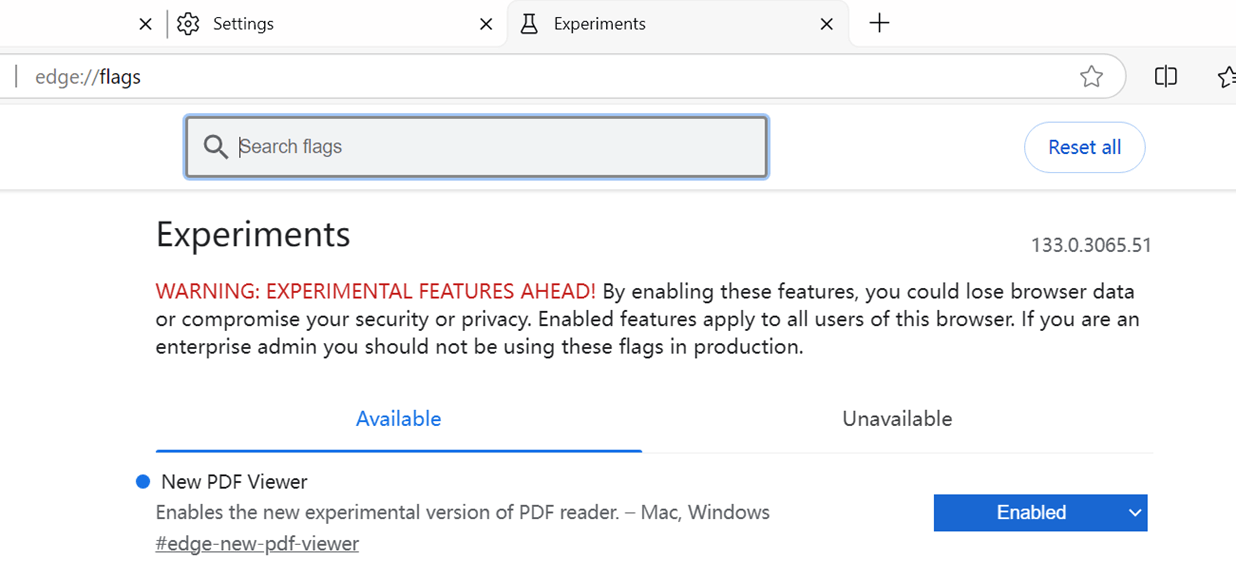Open a new tab with plus icon
Screen dimensions: 1237x580
coord(879,24)
